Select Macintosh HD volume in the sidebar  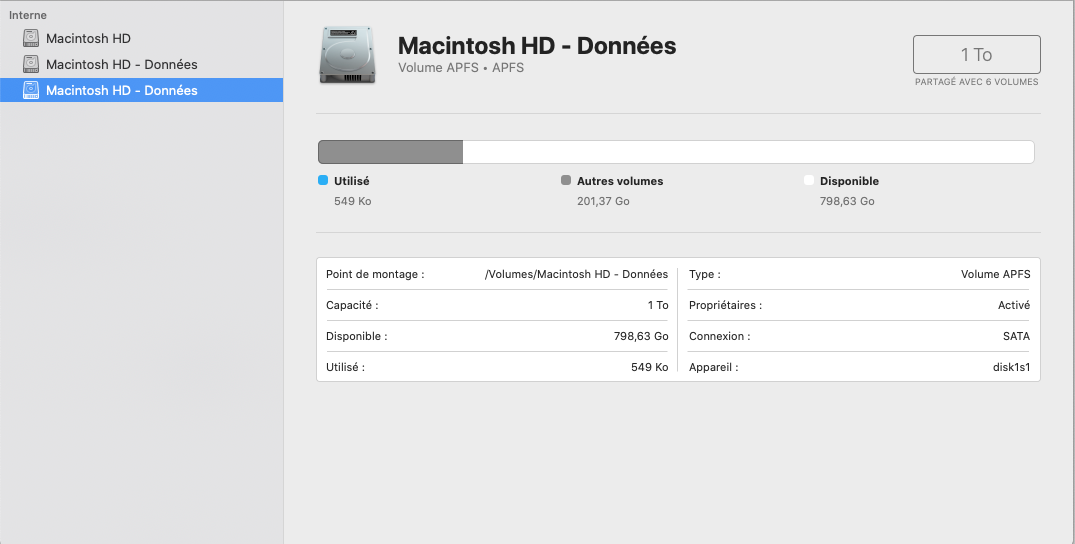[88, 39]
